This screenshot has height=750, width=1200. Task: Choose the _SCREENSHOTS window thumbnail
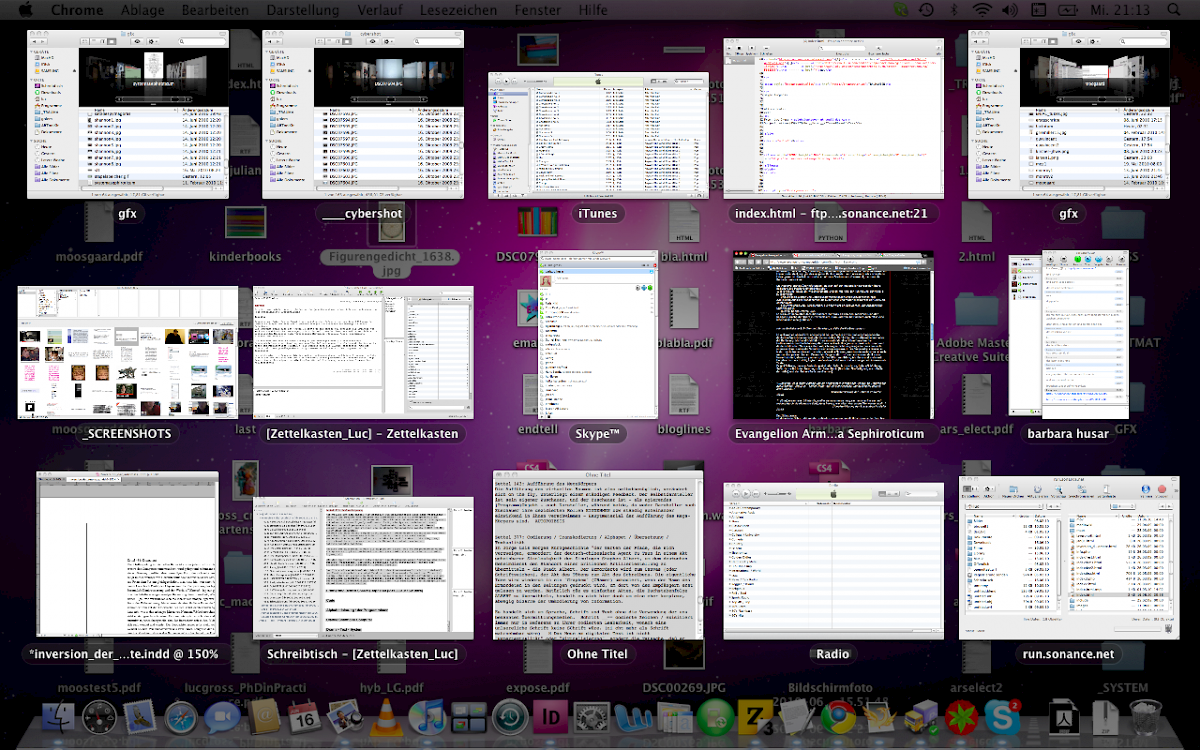[x=127, y=352]
